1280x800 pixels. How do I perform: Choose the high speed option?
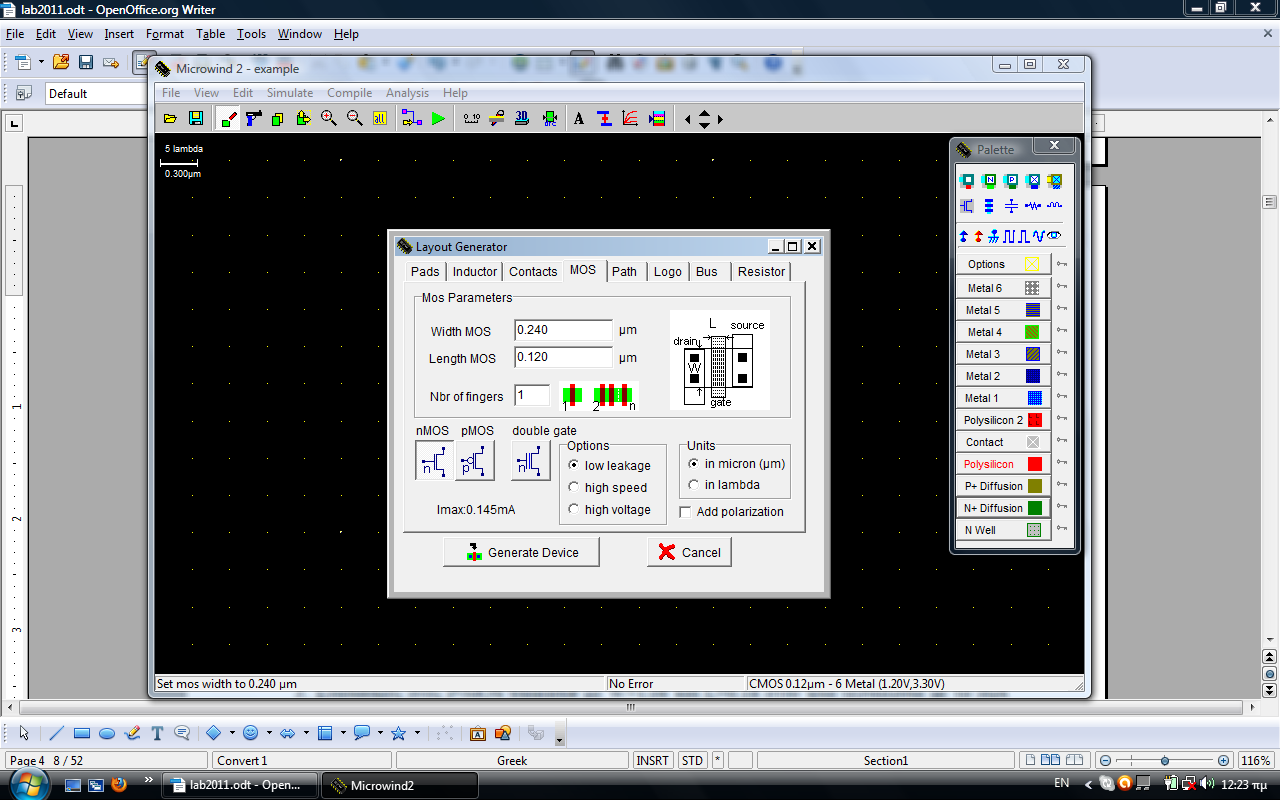pyautogui.click(x=607, y=487)
